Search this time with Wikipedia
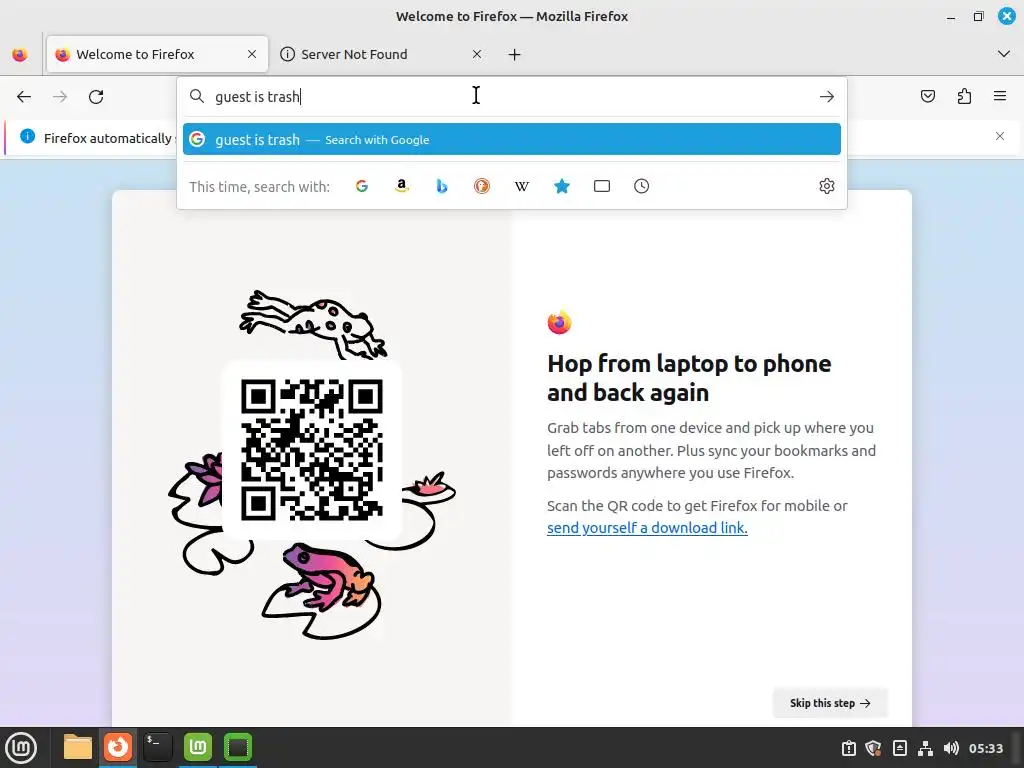This screenshot has height=768, width=1024. tap(522, 186)
